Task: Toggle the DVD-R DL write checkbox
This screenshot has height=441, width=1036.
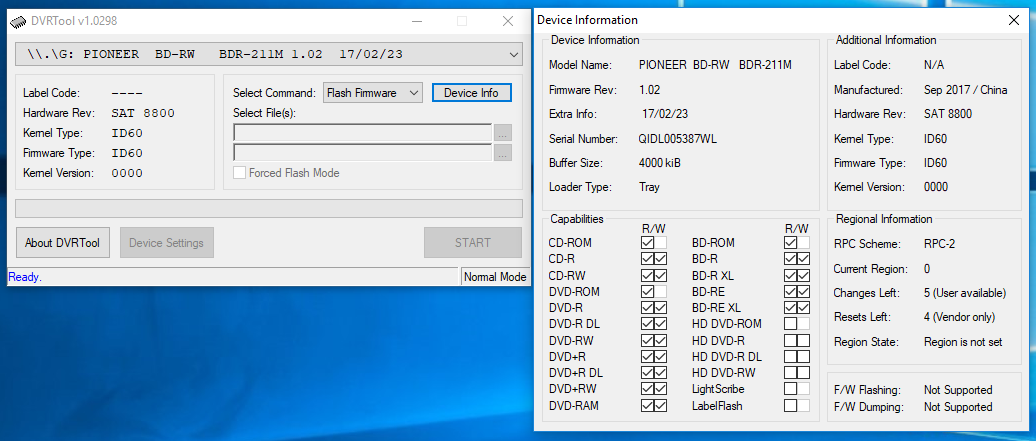Action: pos(660,324)
